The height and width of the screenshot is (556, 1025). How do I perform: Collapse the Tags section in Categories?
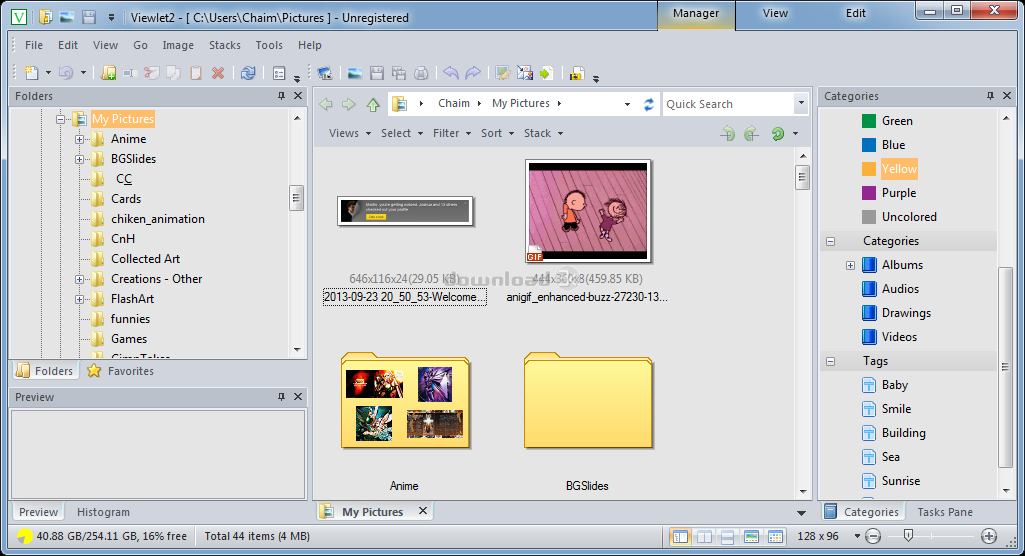pos(830,361)
